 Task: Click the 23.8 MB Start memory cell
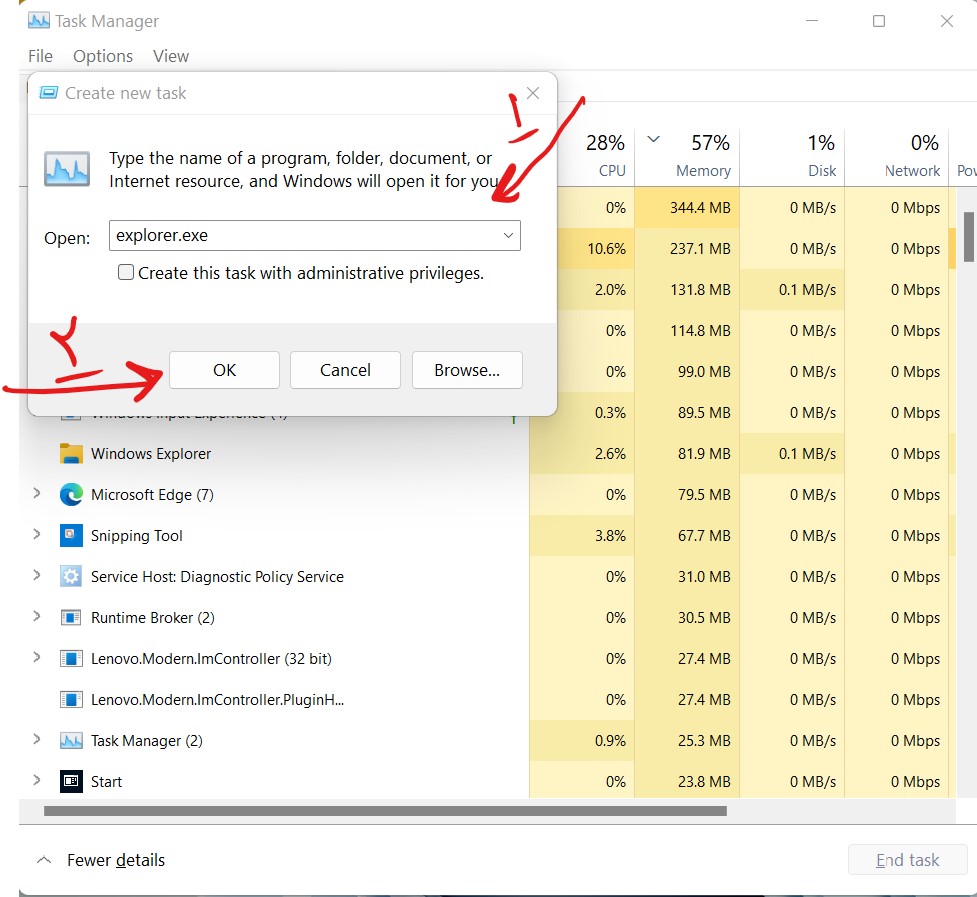[x=687, y=782]
